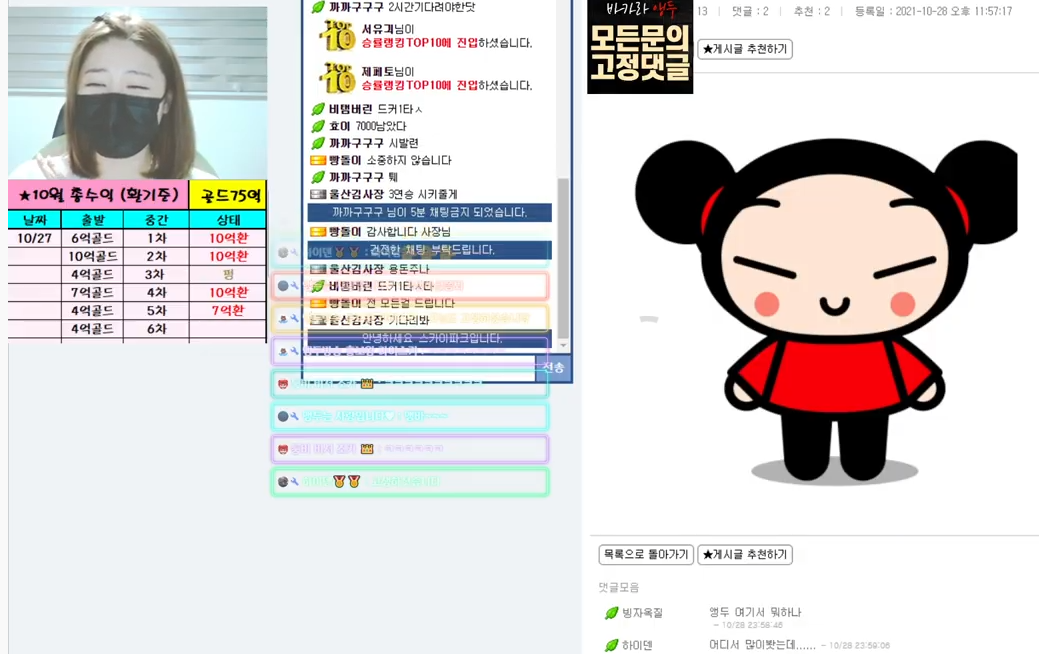1039x654 pixels.
Task: Click the upper ★게시글 추천하기 button
Action: 745,49
